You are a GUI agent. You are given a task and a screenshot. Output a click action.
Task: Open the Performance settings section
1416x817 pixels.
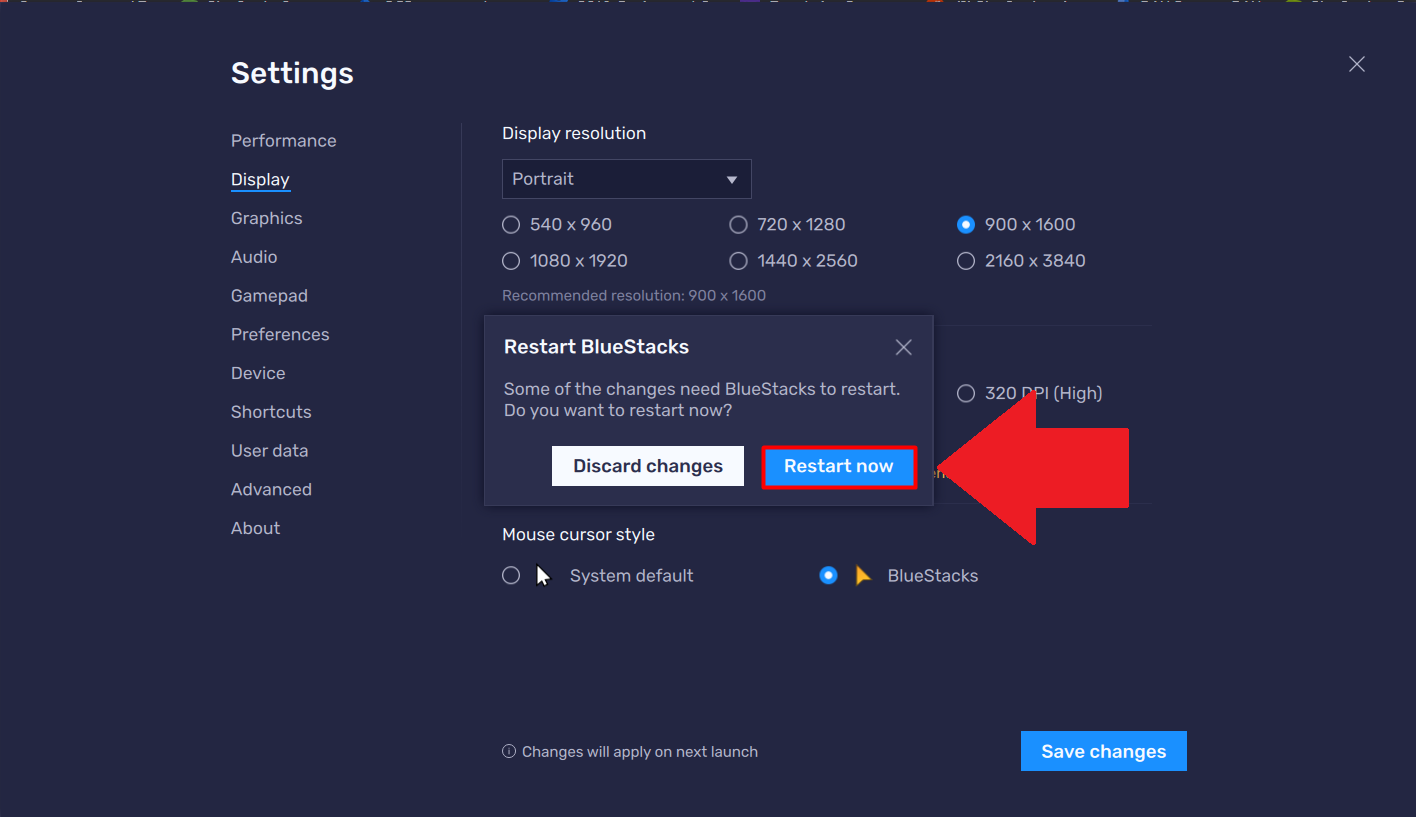[283, 141]
